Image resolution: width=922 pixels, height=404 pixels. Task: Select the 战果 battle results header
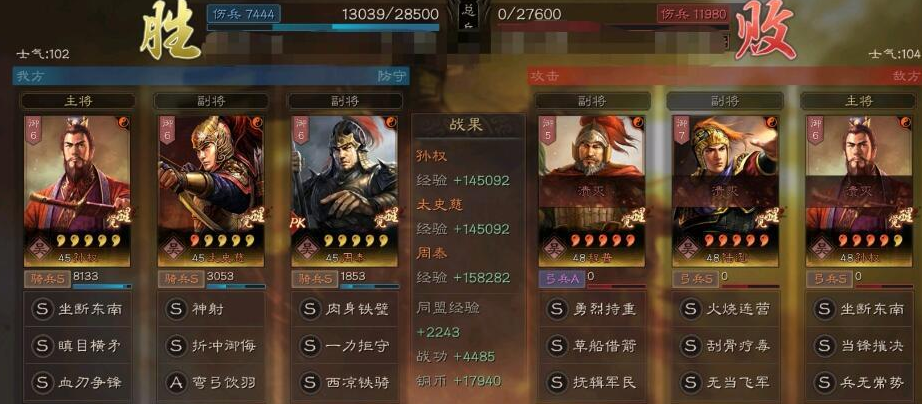click(x=468, y=126)
